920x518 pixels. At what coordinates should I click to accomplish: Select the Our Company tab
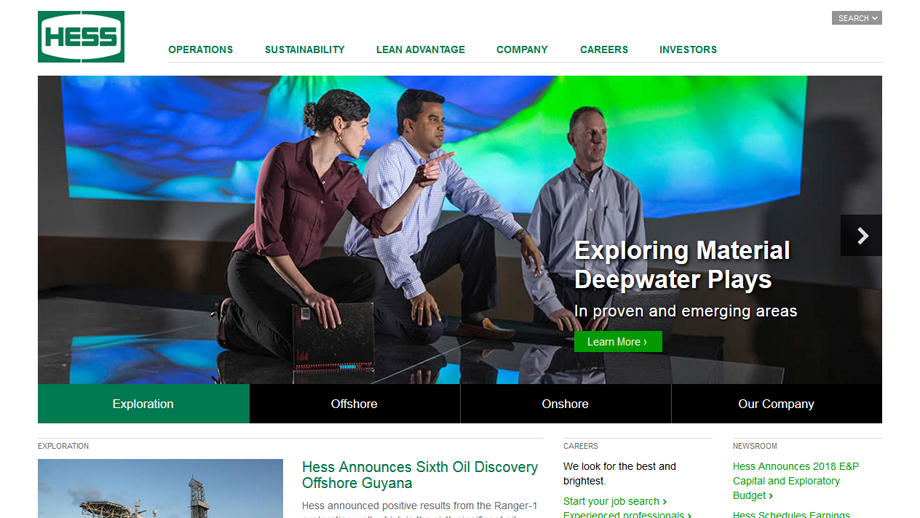[776, 404]
